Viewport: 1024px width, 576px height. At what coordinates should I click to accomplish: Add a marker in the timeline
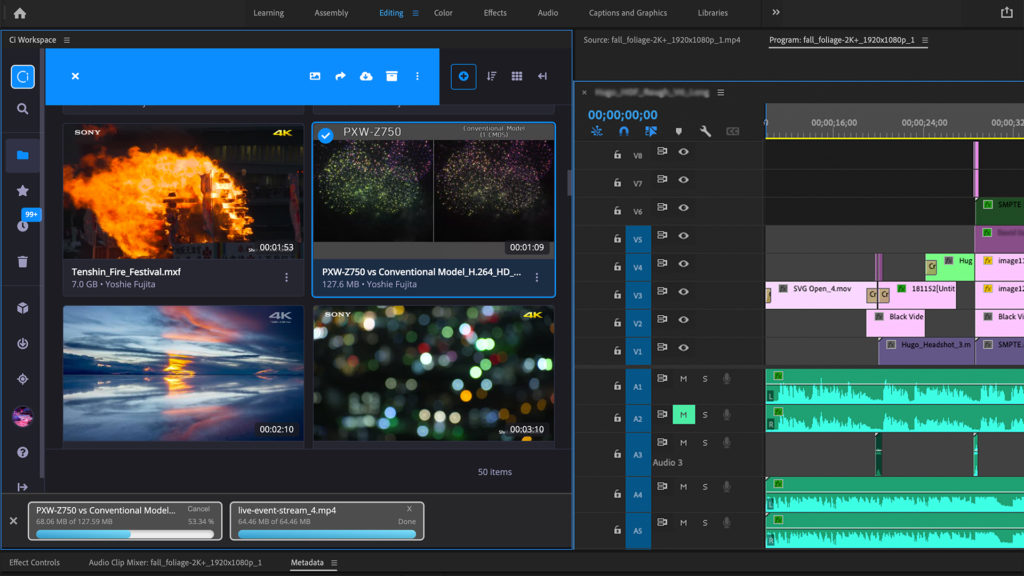pyautogui.click(x=679, y=131)
